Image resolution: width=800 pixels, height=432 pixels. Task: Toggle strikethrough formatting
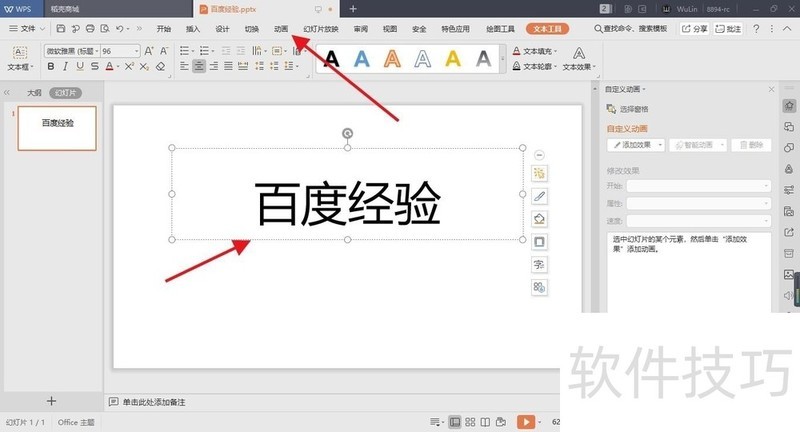coord(95,66)
